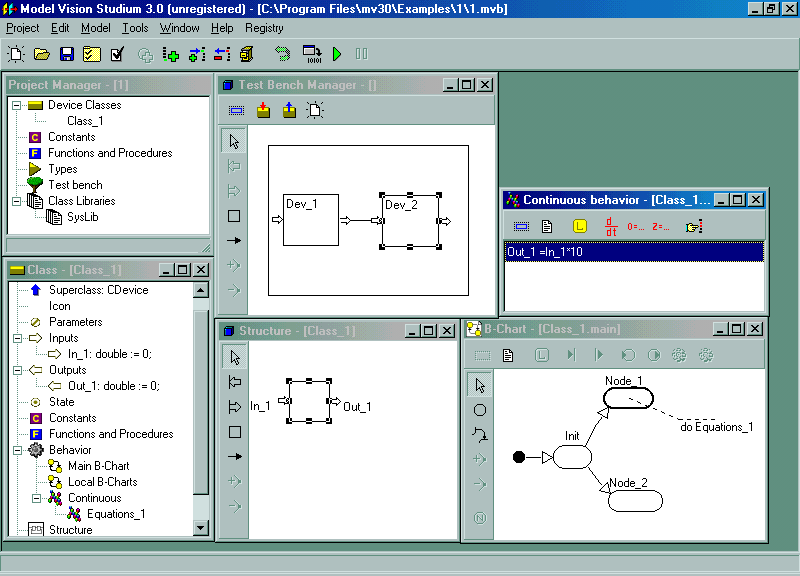Collapse the Device Classes tree node
The width and height of the screenshot is (800, 576).
click(17, 105)
